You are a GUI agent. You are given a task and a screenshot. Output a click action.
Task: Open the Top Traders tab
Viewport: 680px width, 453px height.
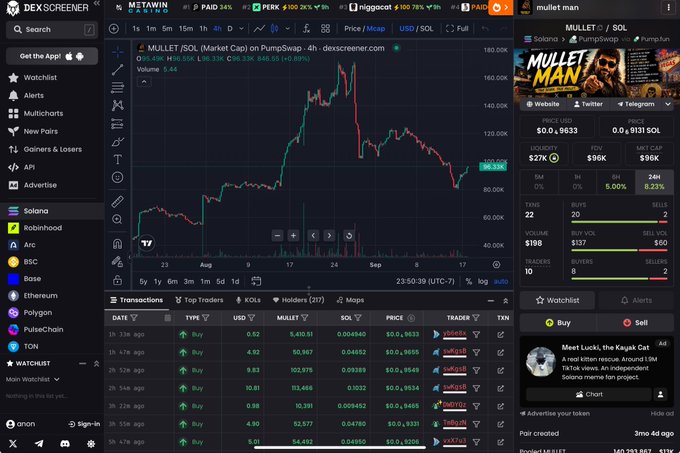click(199, 300)
